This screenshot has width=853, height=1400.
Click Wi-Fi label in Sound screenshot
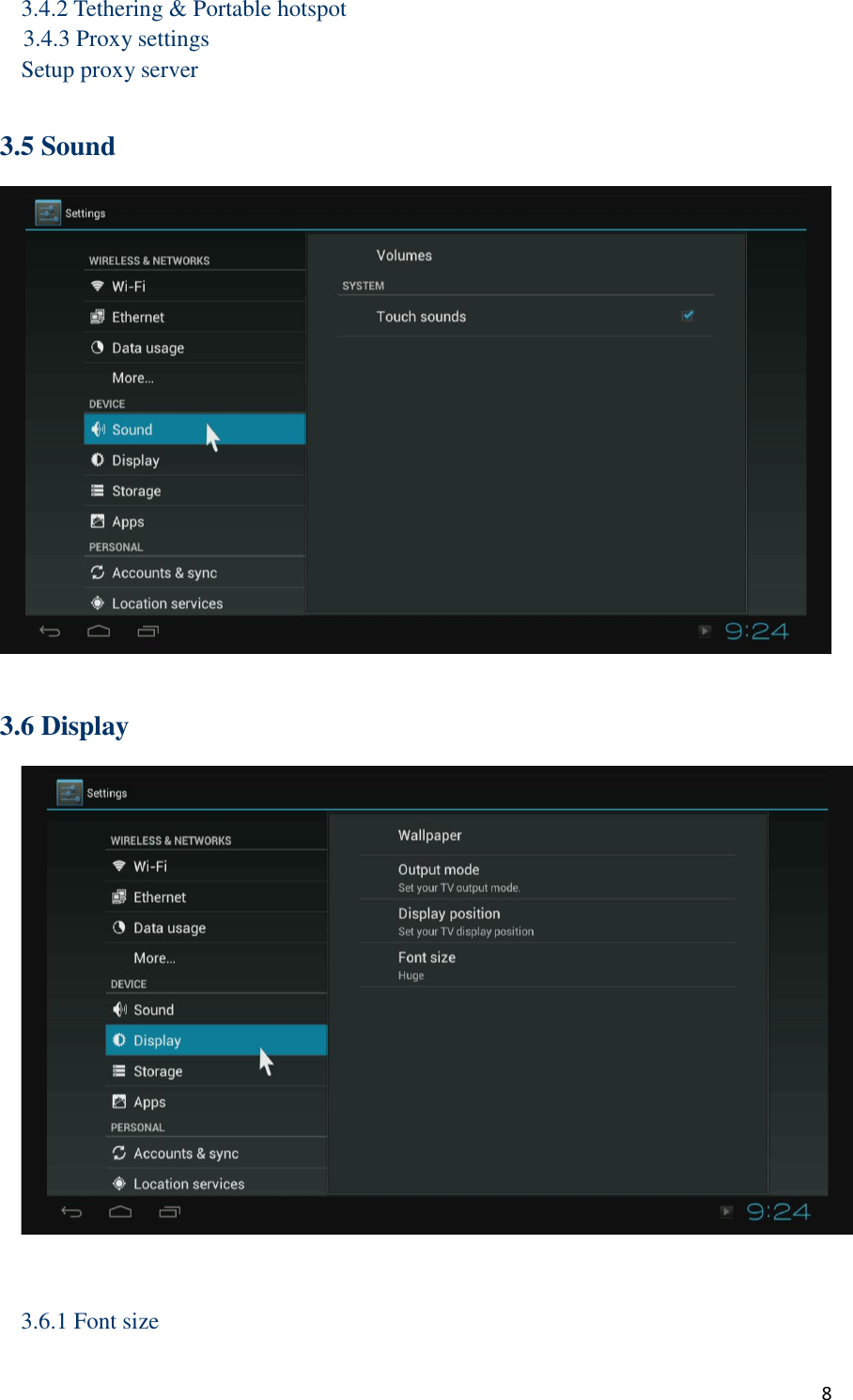[x=129, y=287]
